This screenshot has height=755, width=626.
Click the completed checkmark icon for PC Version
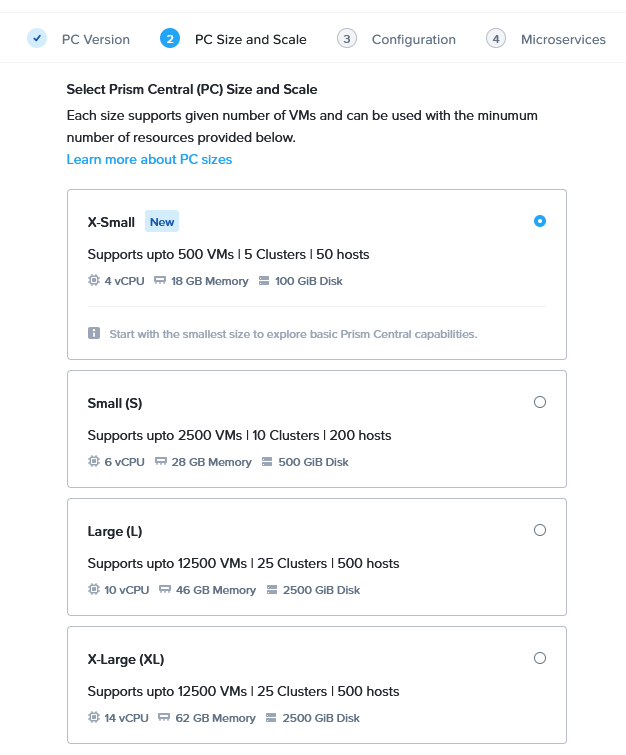tap(37, 39)
